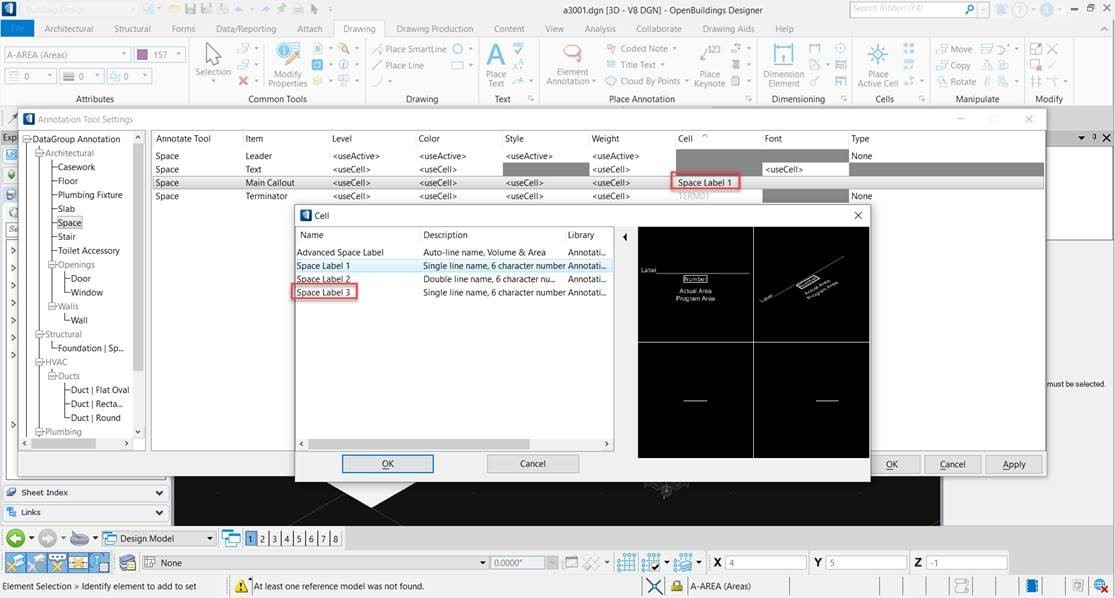Collapse the Openings tree node
1115x598 pixels.
(52, 265)
